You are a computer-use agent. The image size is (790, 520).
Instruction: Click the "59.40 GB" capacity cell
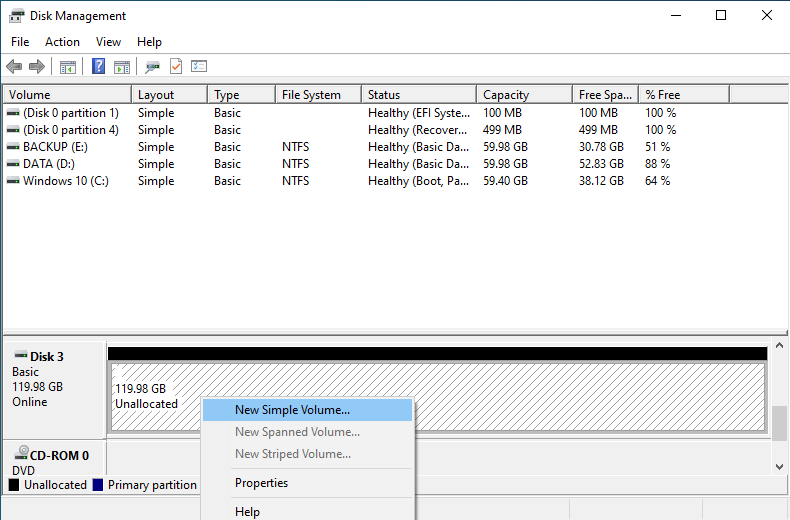click(505, 181)
